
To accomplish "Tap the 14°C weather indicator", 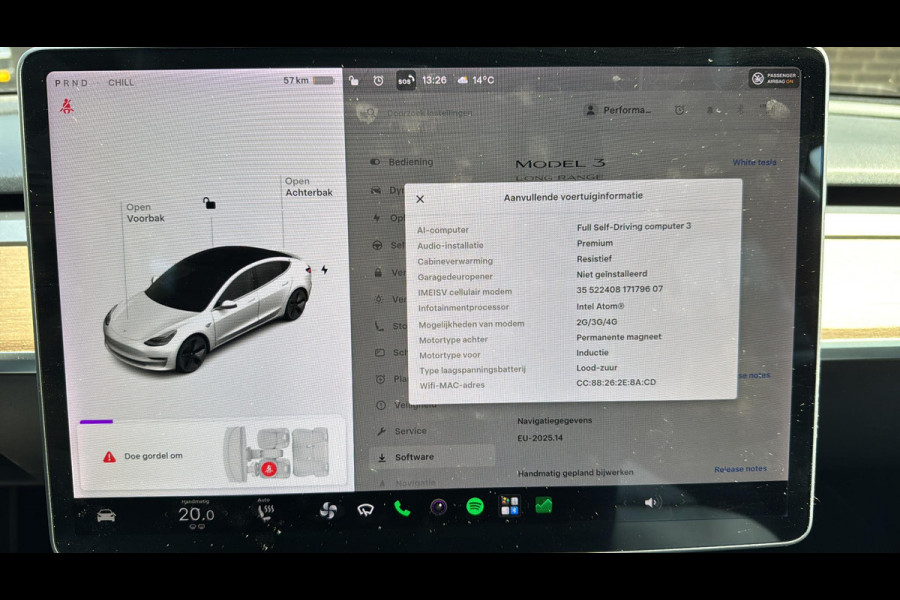I will tap(476, 80).
